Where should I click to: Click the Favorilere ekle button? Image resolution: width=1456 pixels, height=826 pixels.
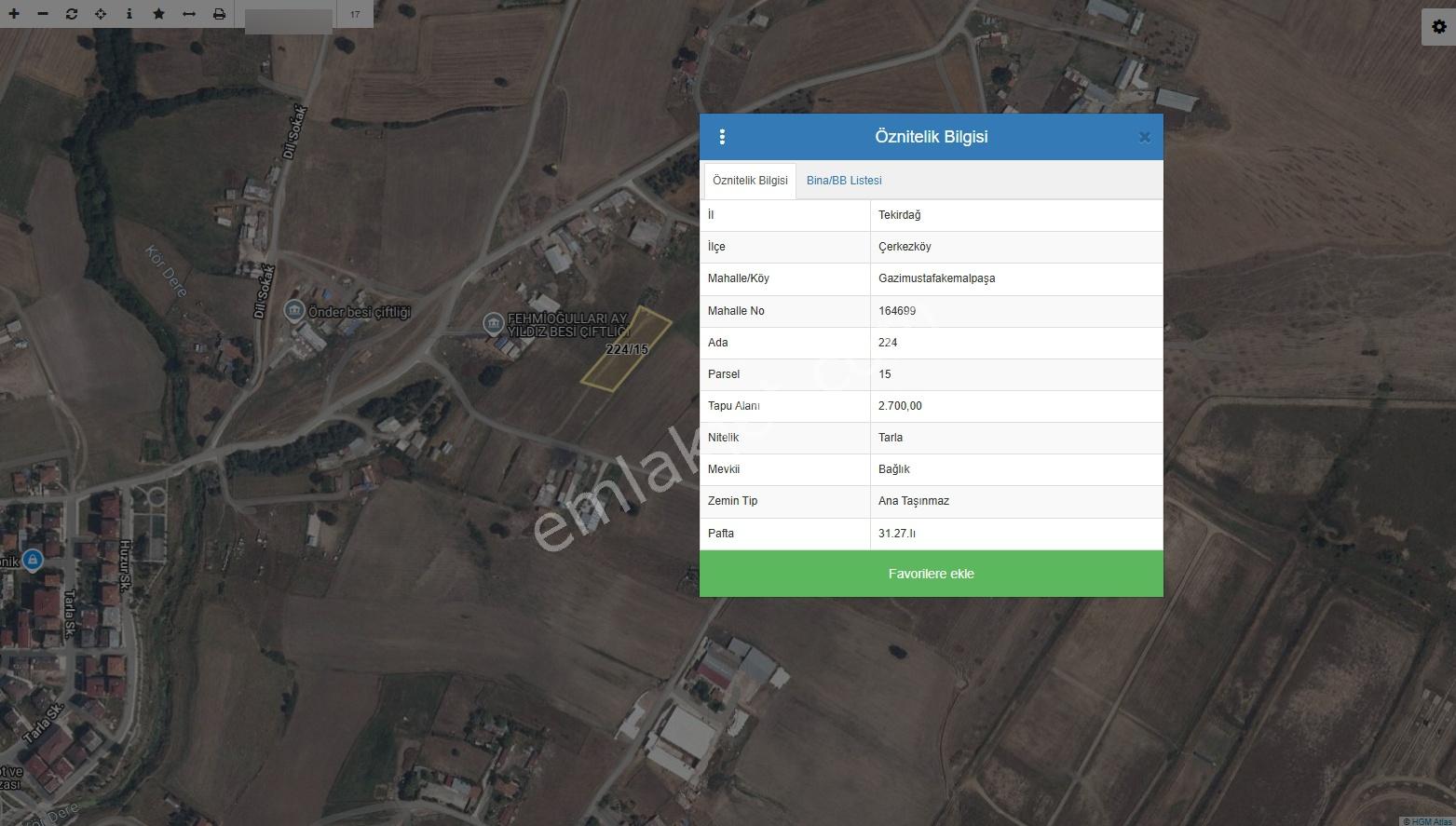pyautogui.click(x=932, y=574)
